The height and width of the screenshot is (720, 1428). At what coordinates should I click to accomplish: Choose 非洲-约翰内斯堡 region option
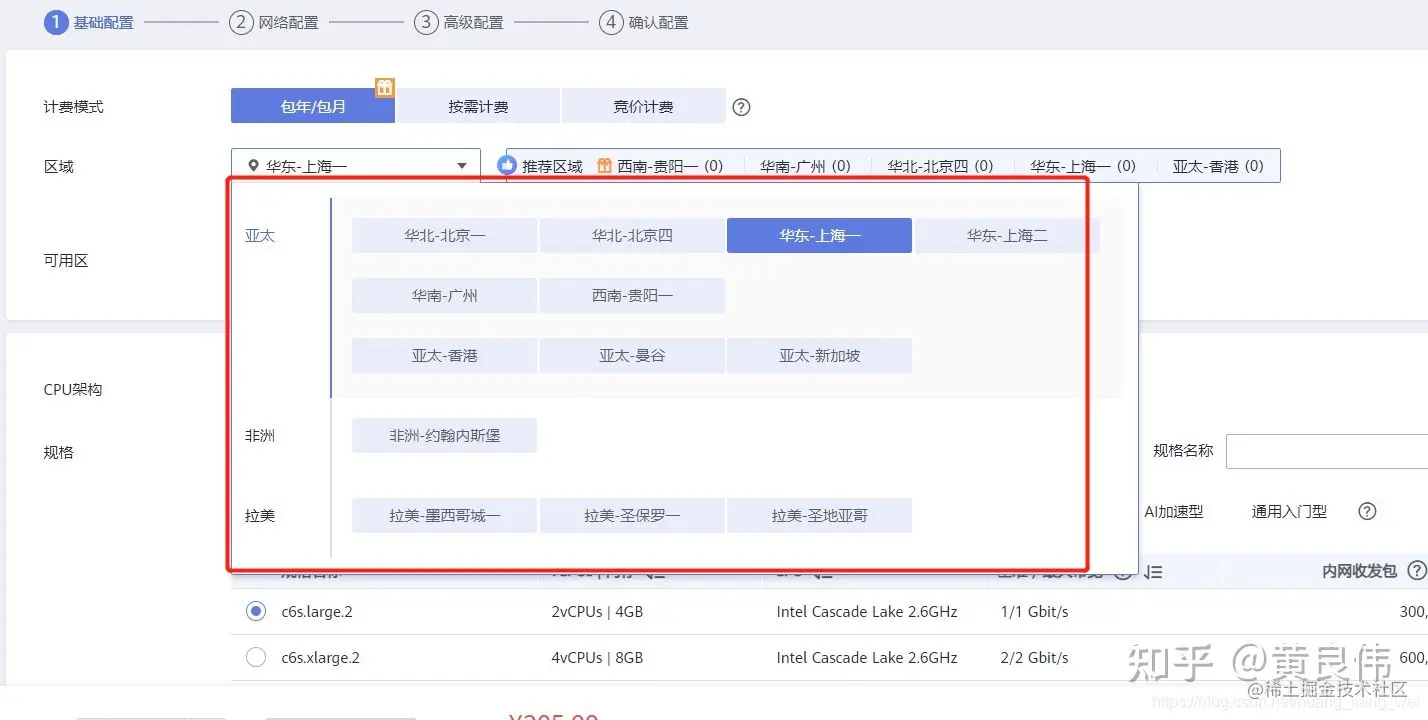444,436
